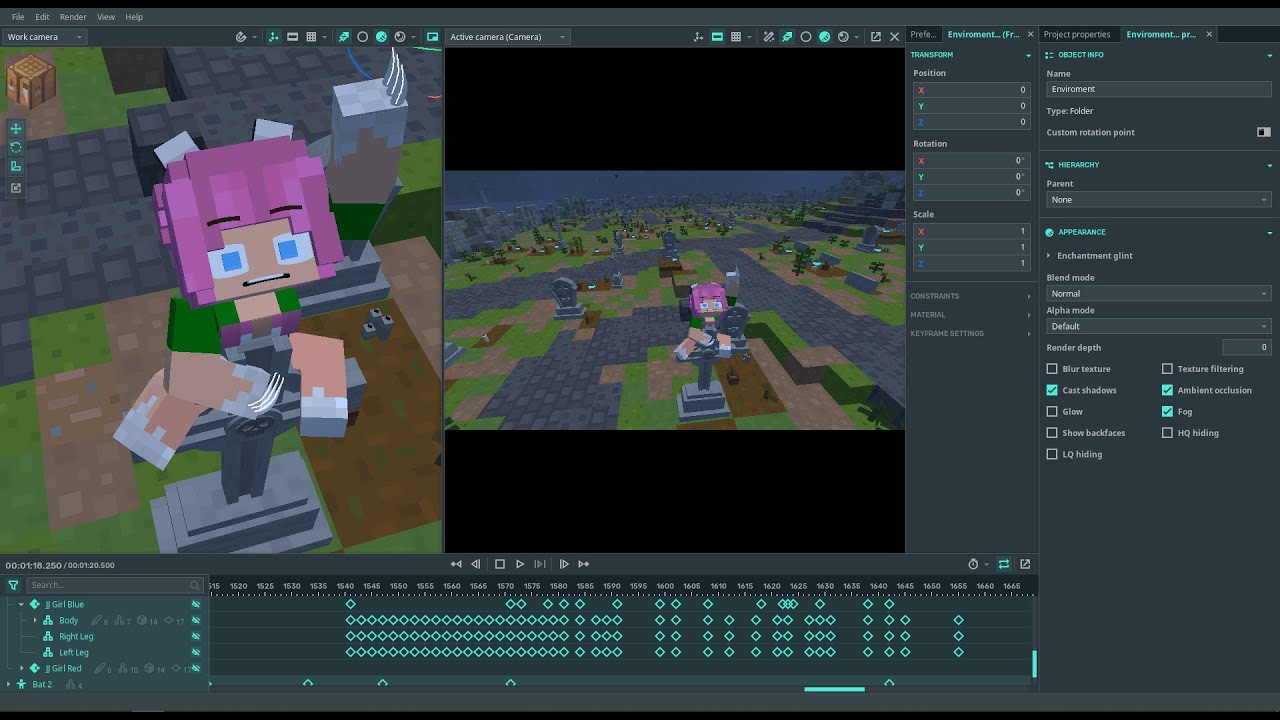
Task: Disable the Cast shadows checkbox
Action: [1052, 390]
